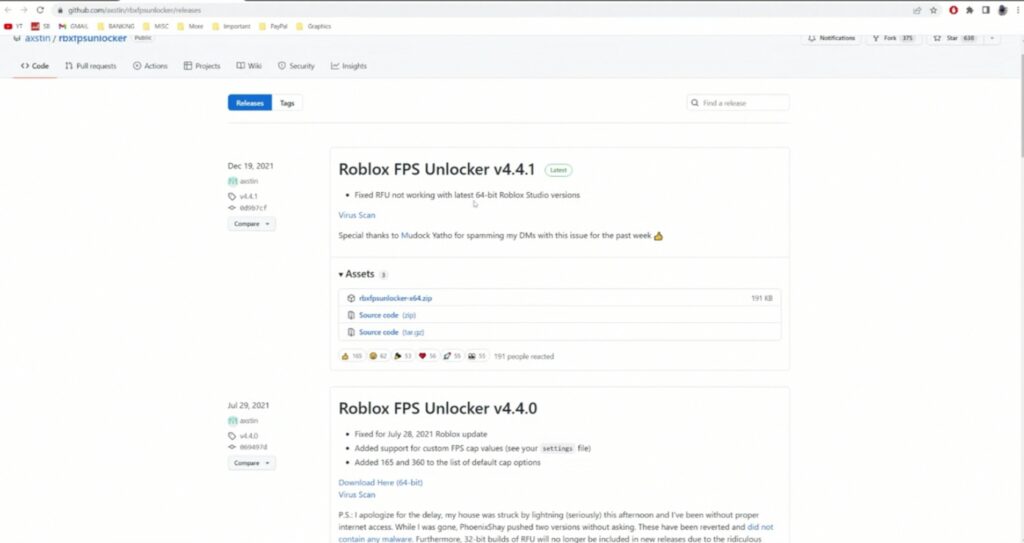Open the GMAIL bookmark

[x=73, y=27]
